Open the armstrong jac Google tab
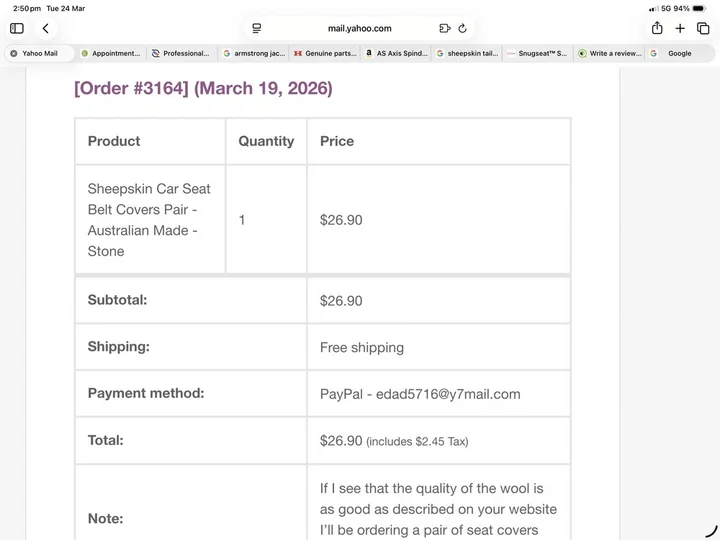 pos(253,53)
